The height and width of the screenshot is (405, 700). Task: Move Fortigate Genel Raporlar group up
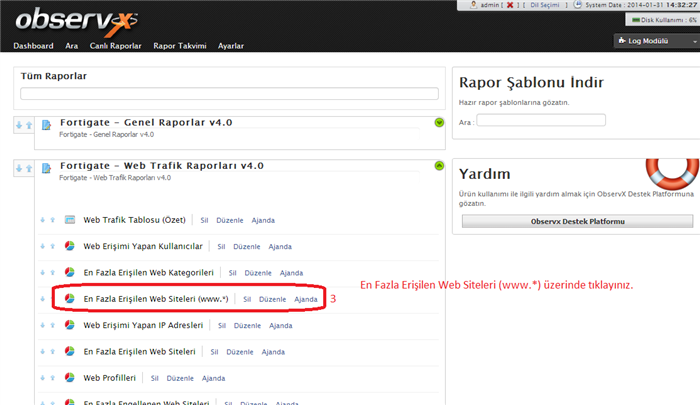click(29, 125)
